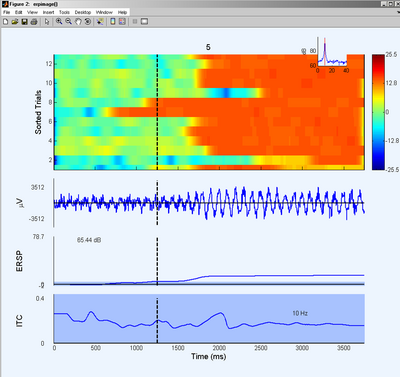Screen dimensions: 400x377
Task: Click the "Sorted Trials" y-axis label
Action: (x=38, y=112)
